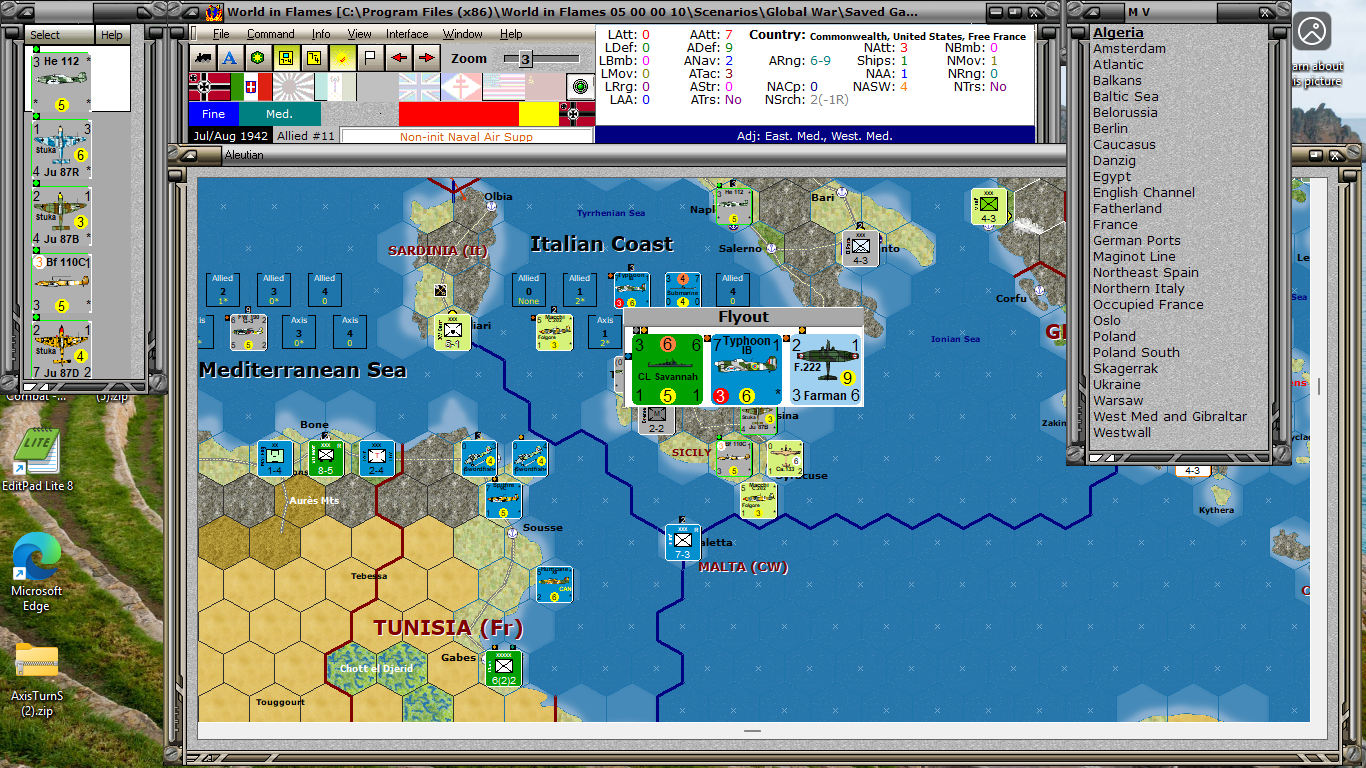This screenshot has width=1366, height=768.
Task: Choose Westwall in the M V list
Action: pyautogui.click(x=1122, y=433)
